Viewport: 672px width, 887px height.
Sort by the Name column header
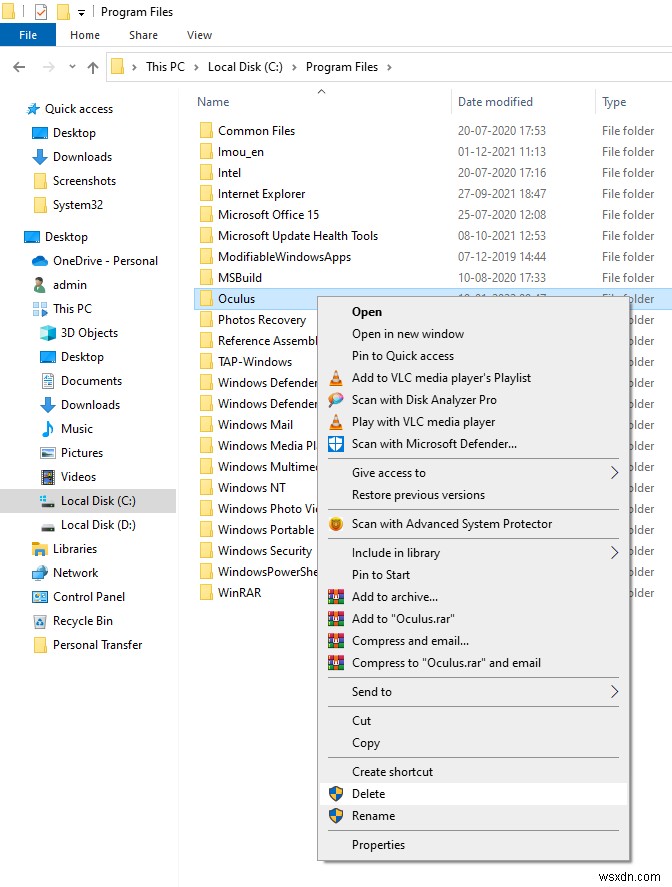(213, 102)
